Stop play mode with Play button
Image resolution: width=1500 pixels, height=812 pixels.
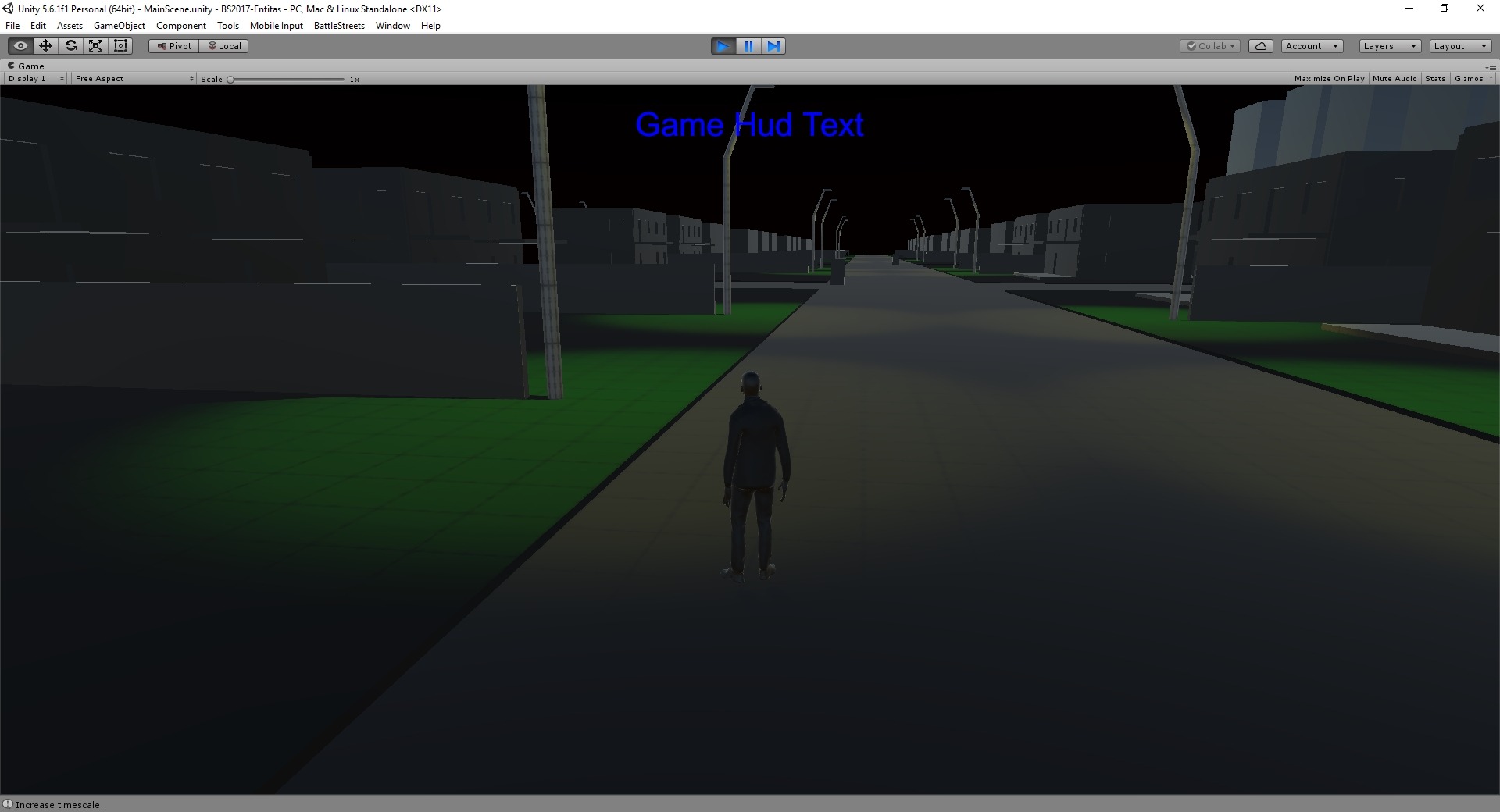click(x=723, y=46)
